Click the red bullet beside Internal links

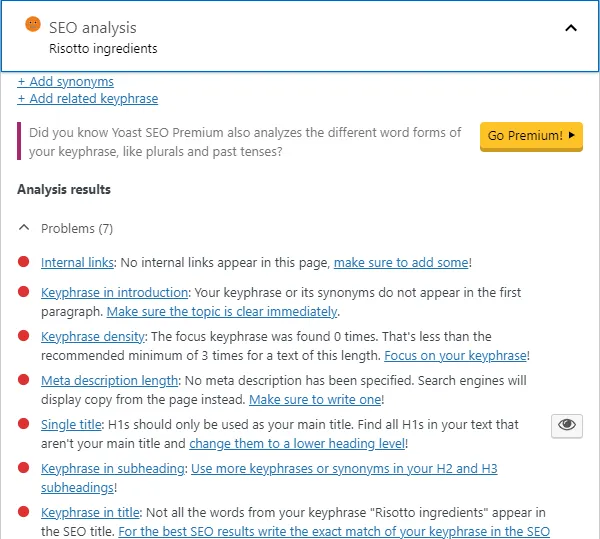[24, 262]
